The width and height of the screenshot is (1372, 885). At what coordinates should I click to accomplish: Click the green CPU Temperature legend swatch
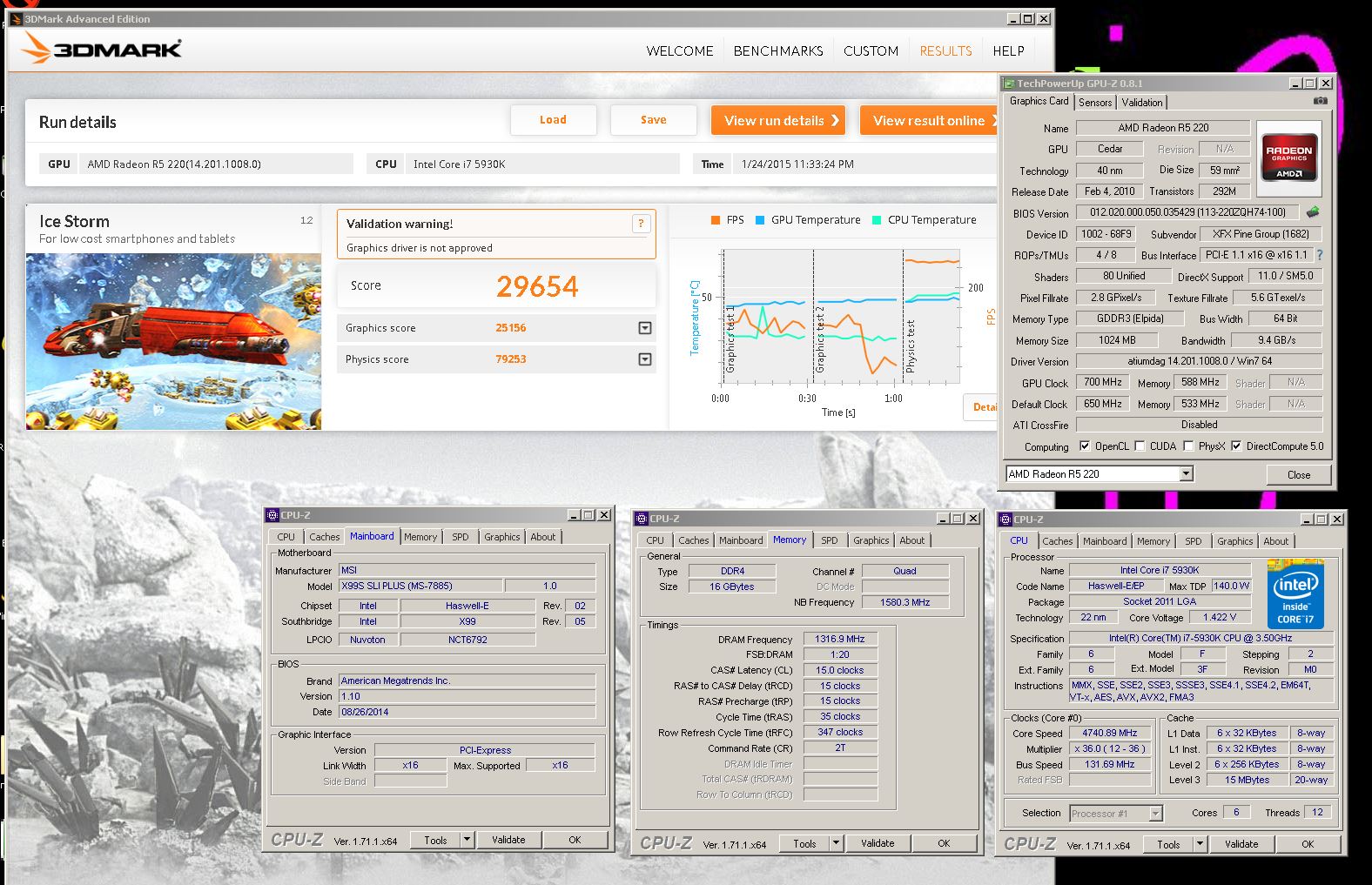[877, 220]
